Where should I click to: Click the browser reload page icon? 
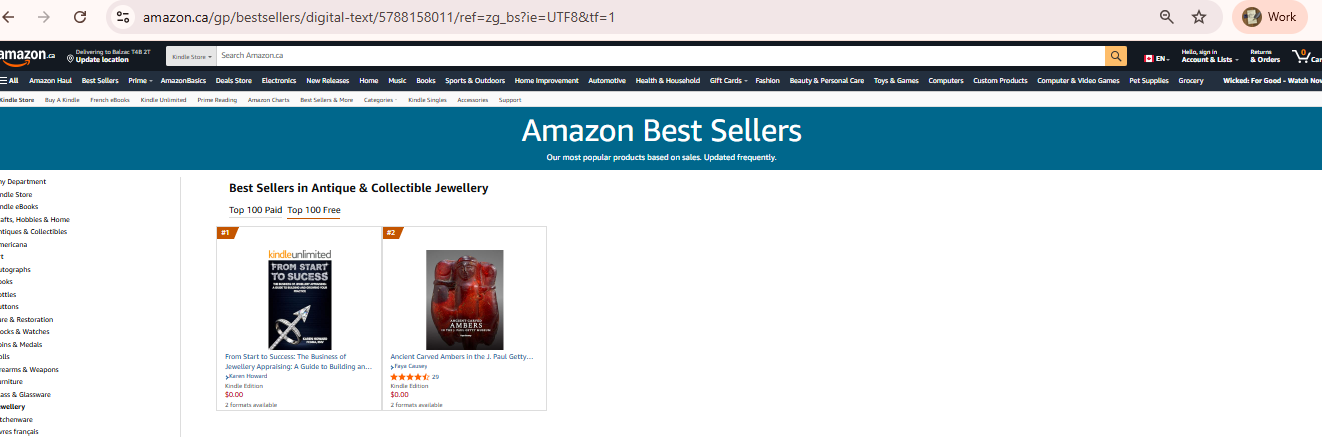coord(80,17)
